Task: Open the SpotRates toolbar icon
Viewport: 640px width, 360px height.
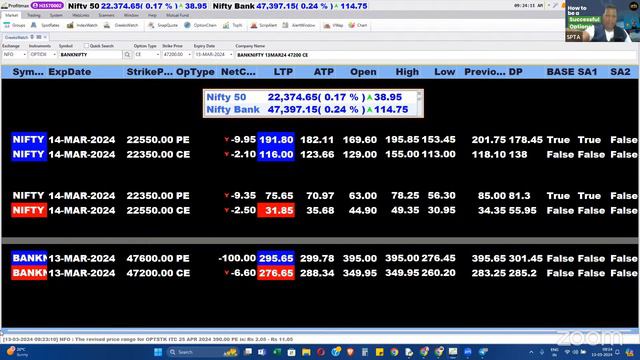Action: (45, 25)
